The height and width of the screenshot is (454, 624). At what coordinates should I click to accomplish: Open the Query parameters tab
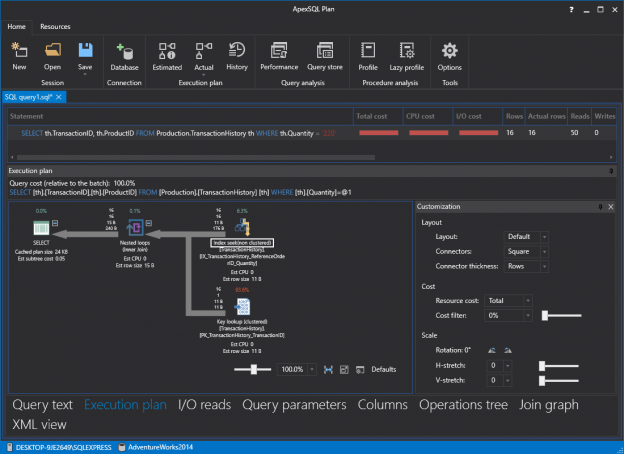(294, 405)
